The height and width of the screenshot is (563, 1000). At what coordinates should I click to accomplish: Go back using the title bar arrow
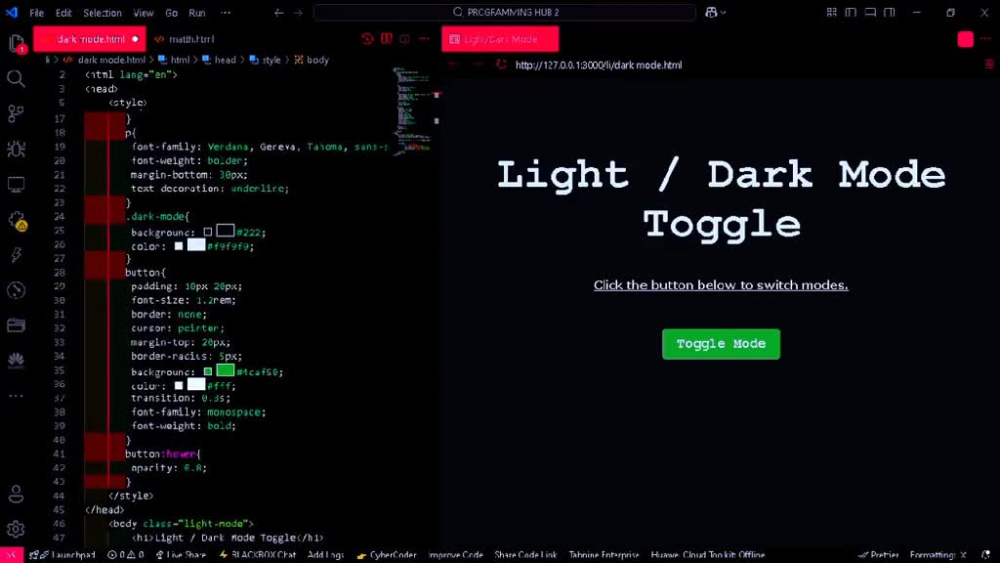coord(279,12)
